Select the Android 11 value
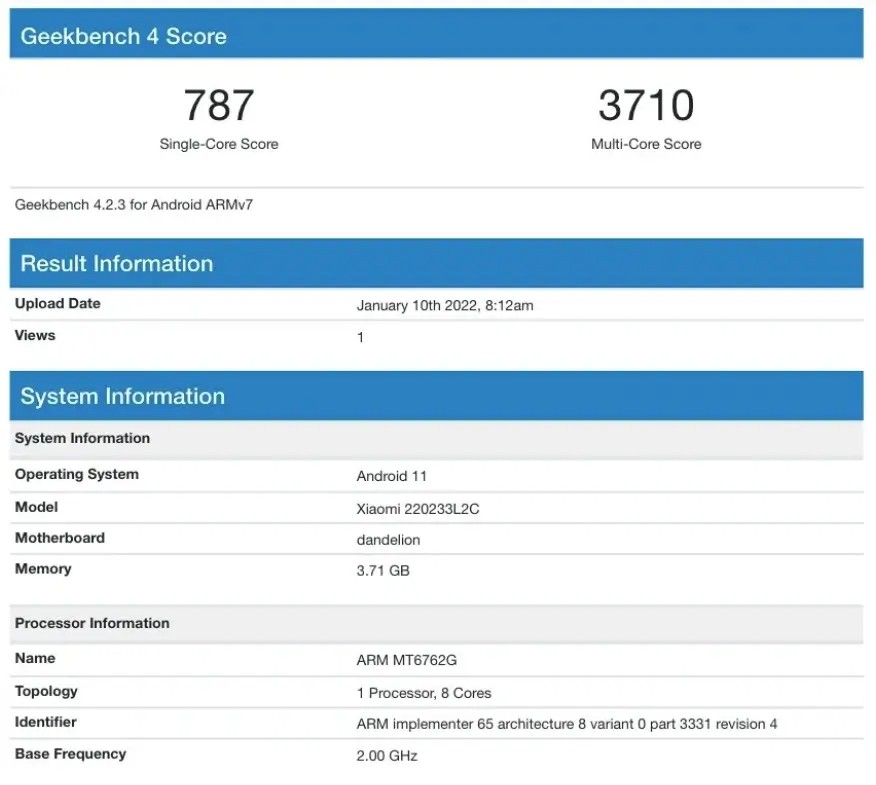The width and height of the screenshot is (876, 785). coord(392,476)
